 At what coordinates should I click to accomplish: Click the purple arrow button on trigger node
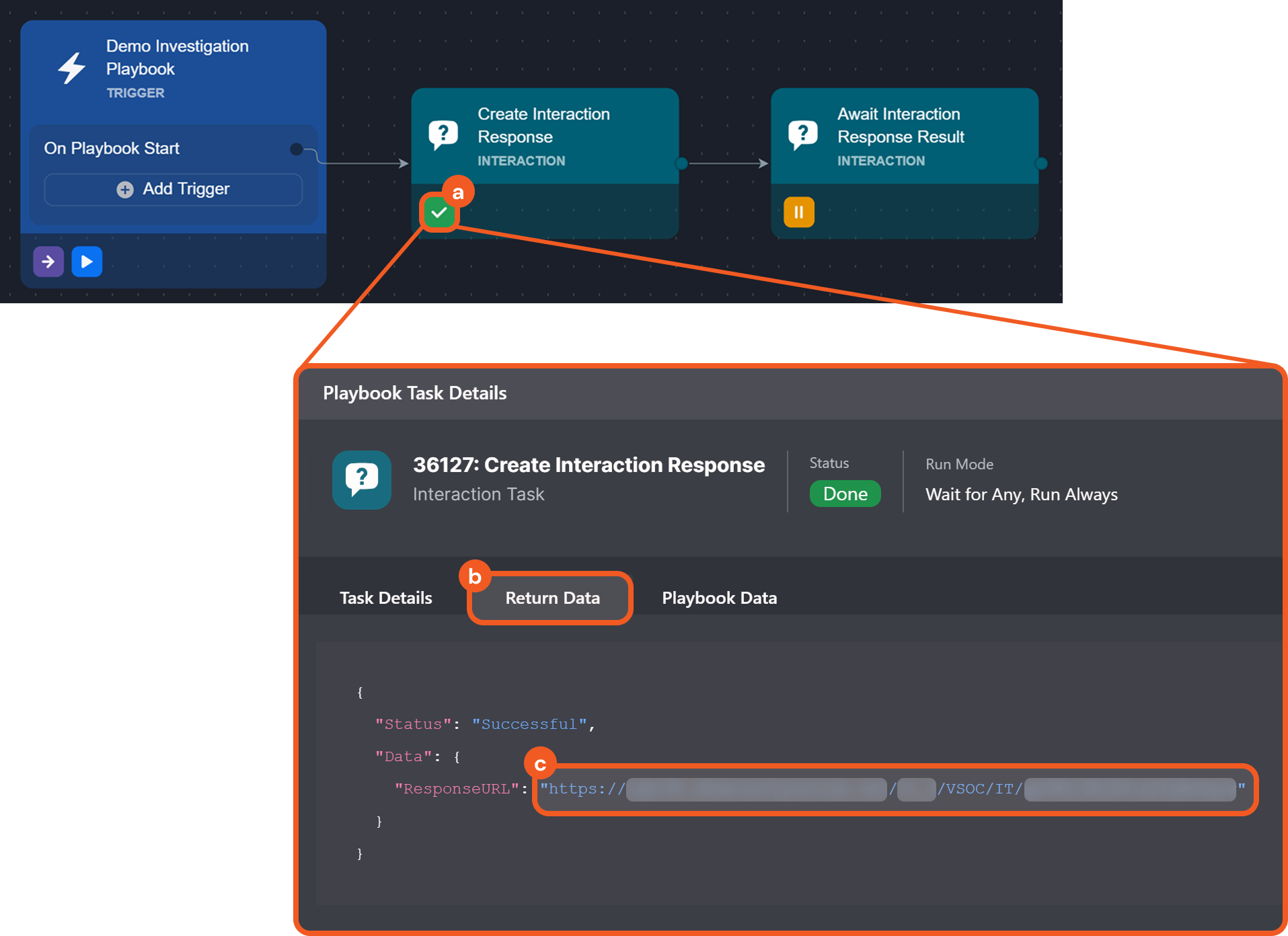click(48, 262)
